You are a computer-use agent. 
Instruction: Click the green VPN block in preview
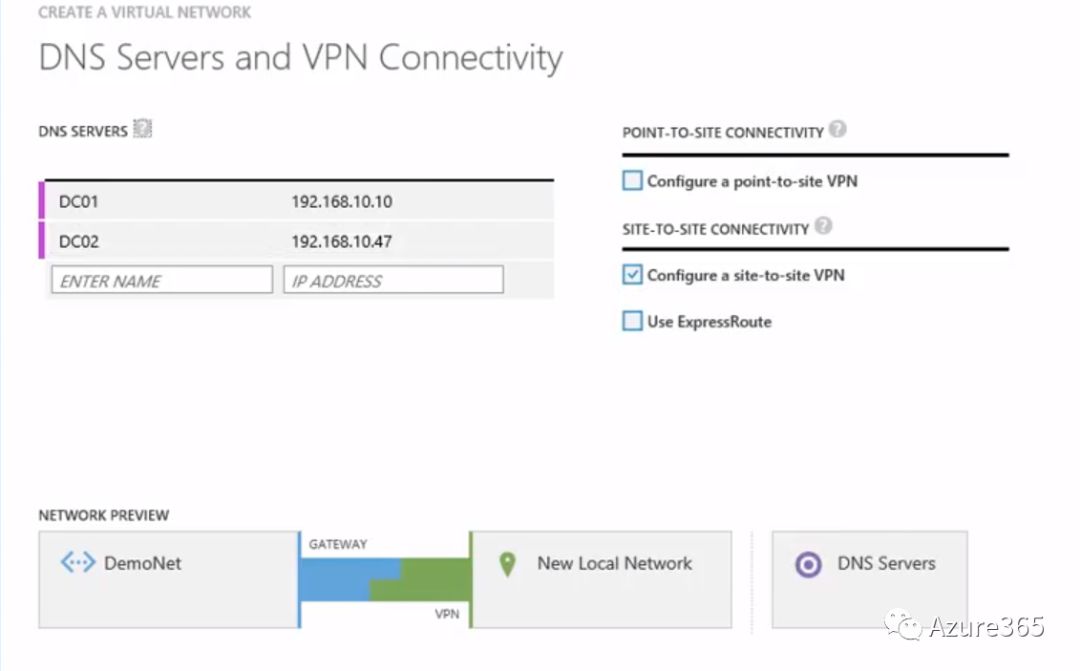(x=430, y=580)
